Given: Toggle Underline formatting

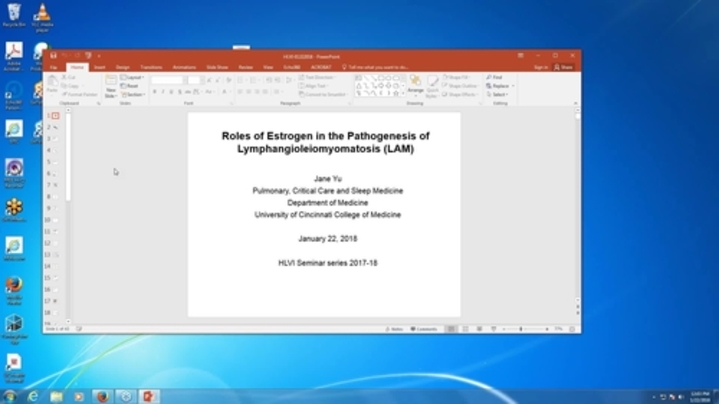Looking at the screenshot, I should pos(171,92).
